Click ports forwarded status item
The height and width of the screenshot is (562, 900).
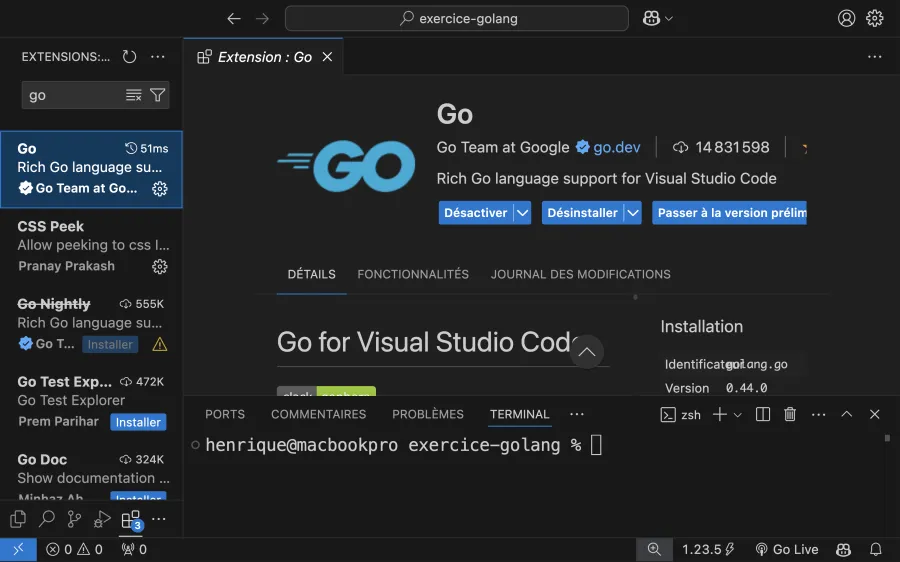click(x=134, y=550)
